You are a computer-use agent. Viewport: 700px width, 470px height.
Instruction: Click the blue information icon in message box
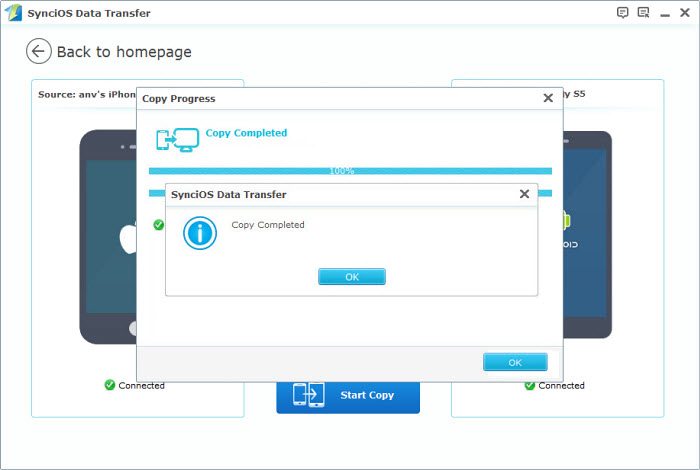200,233
